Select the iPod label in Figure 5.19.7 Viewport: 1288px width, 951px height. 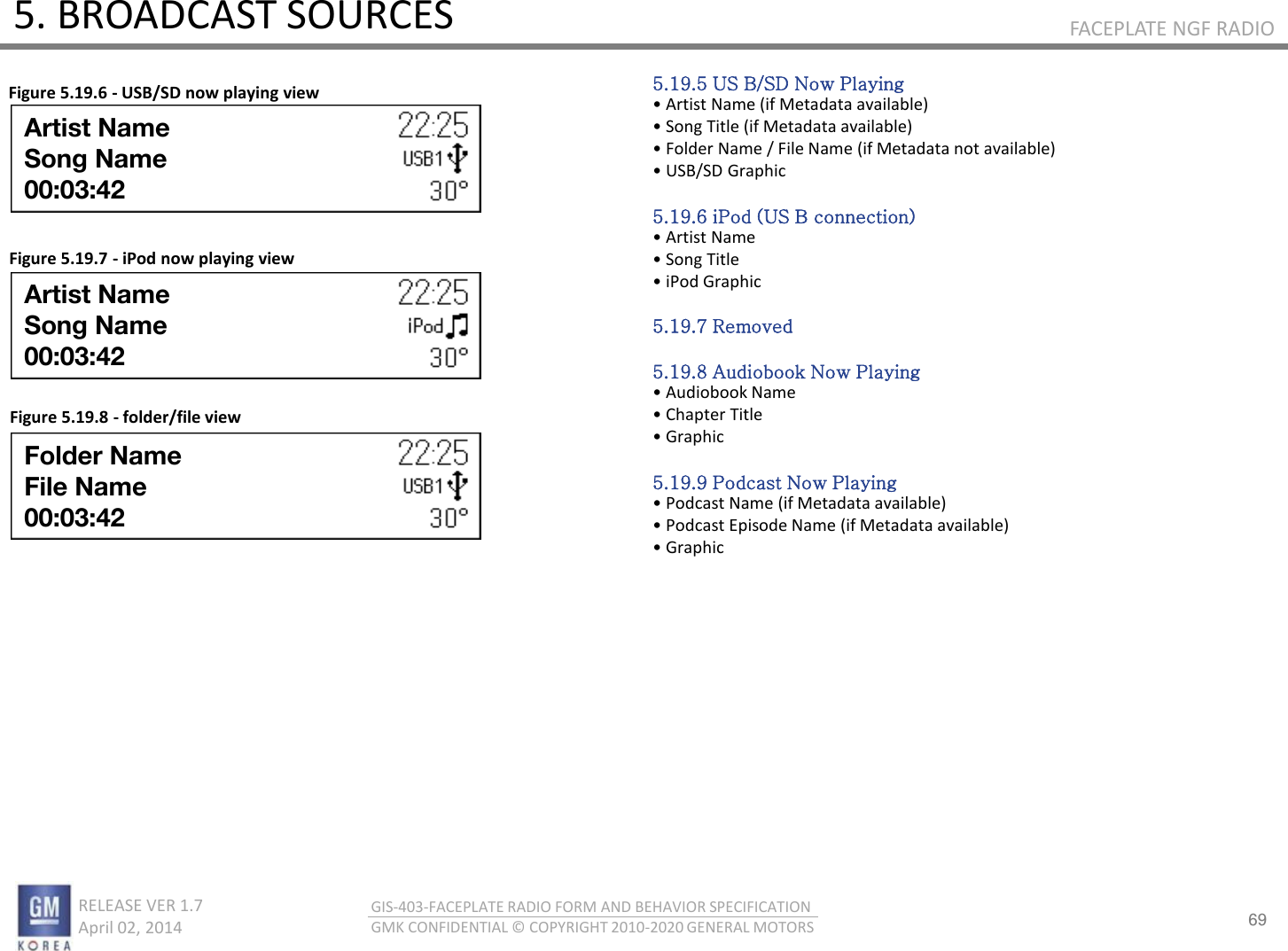[x=424, y=325]
